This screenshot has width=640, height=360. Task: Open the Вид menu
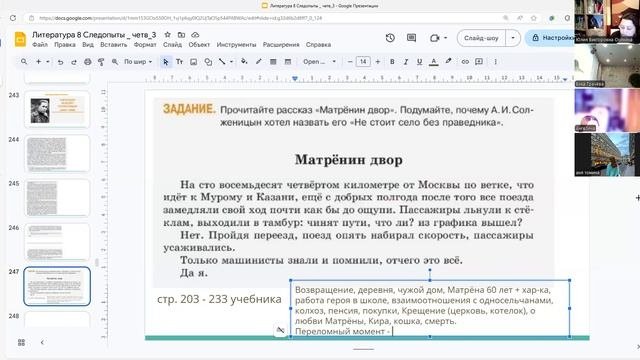click(88, 44)
